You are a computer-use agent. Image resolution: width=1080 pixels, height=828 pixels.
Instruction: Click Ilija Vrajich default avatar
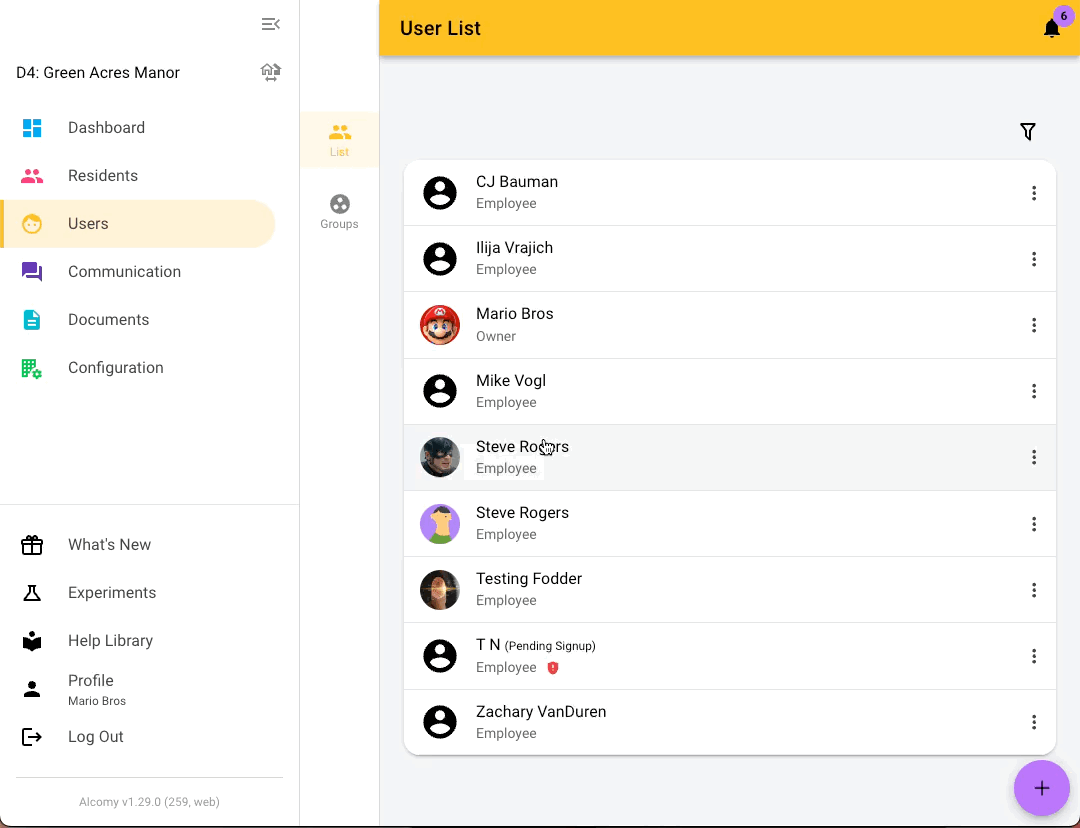click(x=440, y=259)
